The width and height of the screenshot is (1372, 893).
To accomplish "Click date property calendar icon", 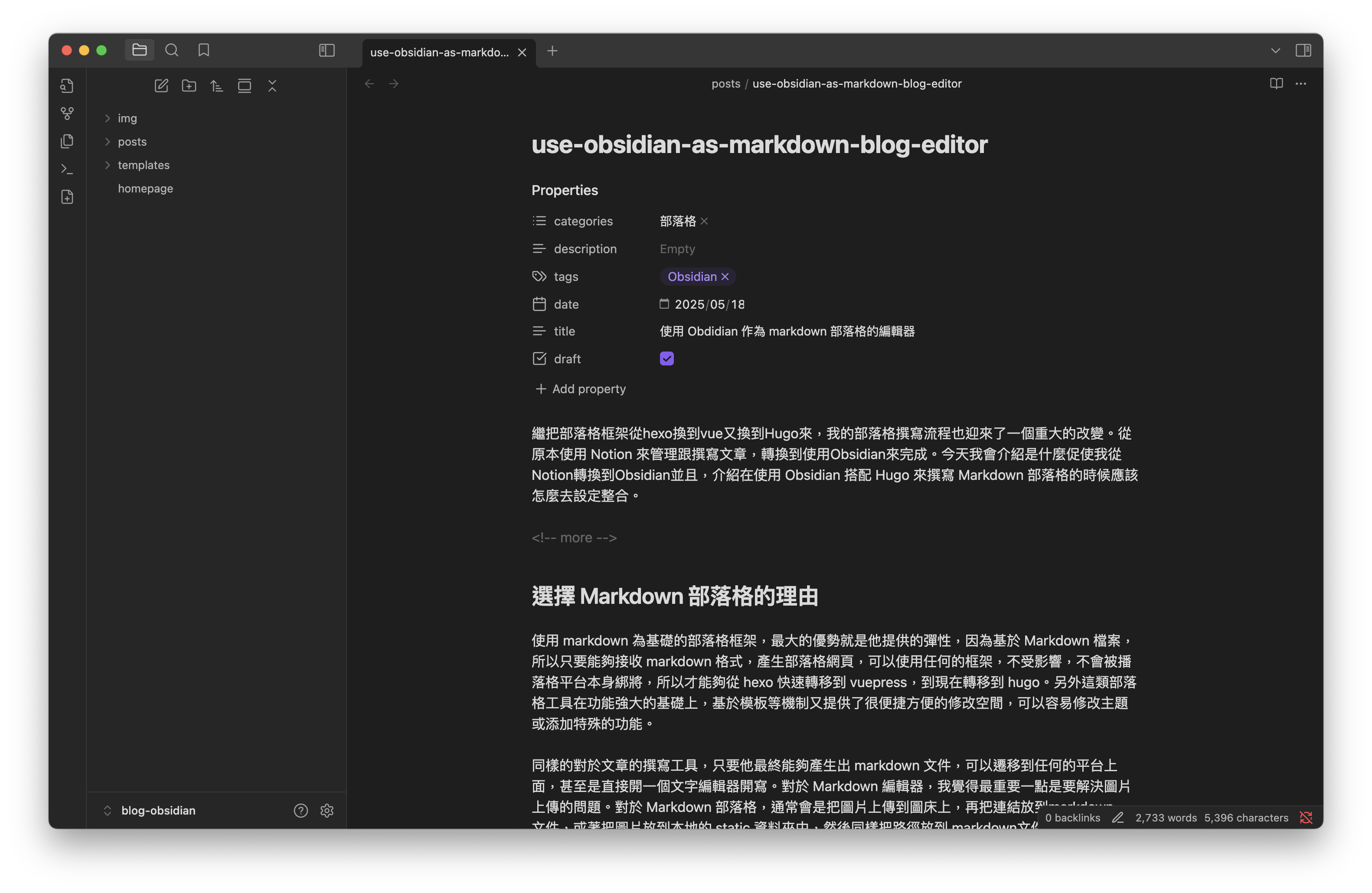I will tap(539, 304).
